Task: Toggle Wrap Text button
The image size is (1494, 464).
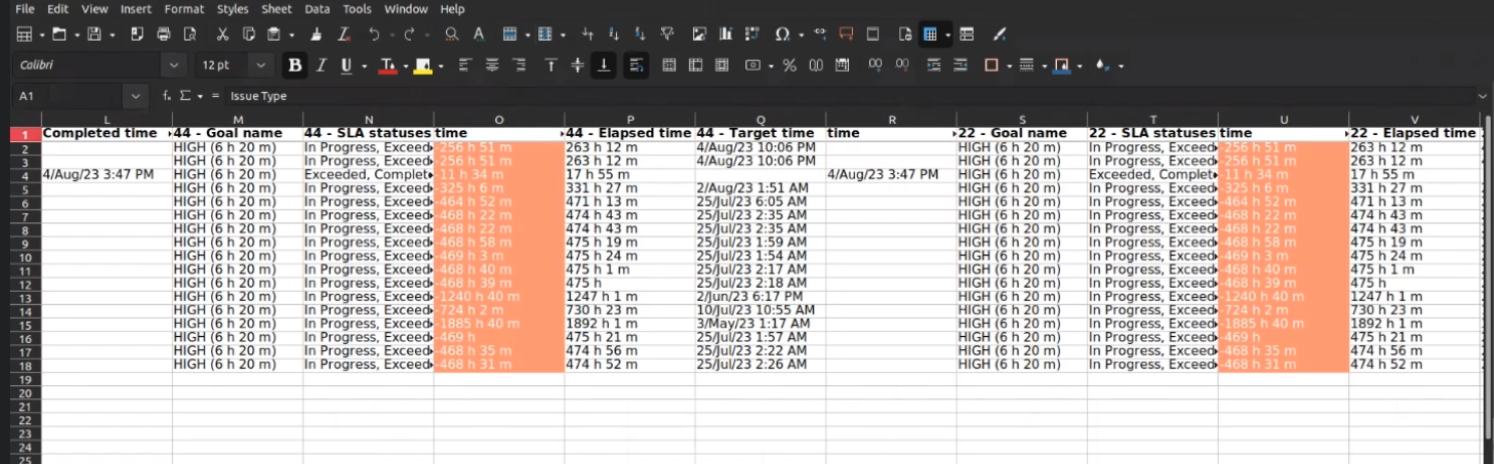Action: [x=635, y=65]
